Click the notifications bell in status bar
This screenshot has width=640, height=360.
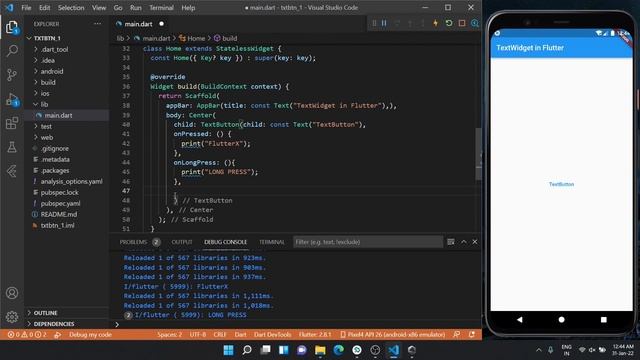pyautogui.click(x=471, y=334)
